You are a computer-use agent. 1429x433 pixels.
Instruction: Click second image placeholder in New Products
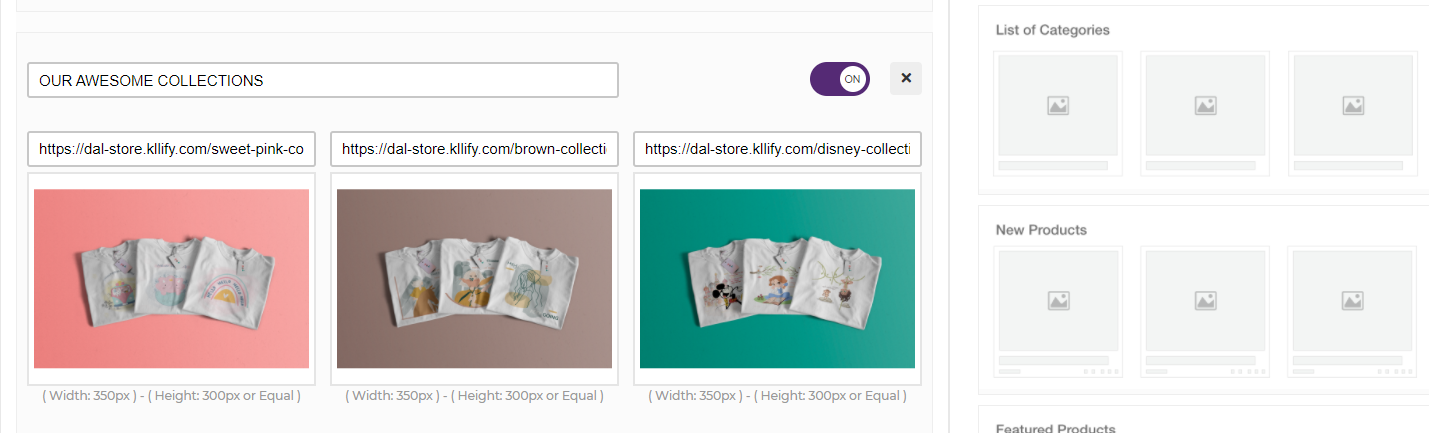[x=1205, y=300]
